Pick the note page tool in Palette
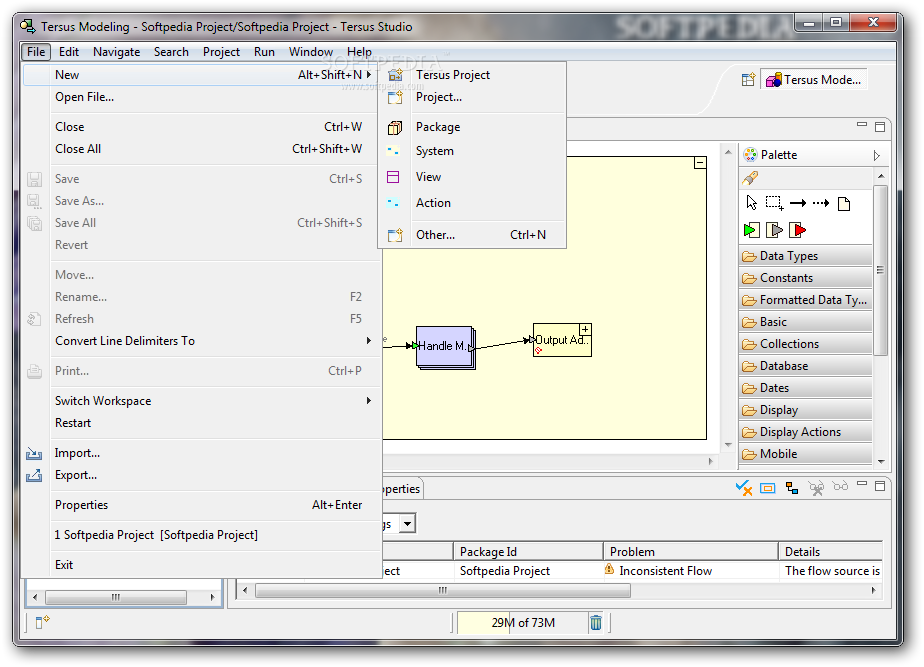924x667 pixels. pyautogui.click(x=844, y=204)
